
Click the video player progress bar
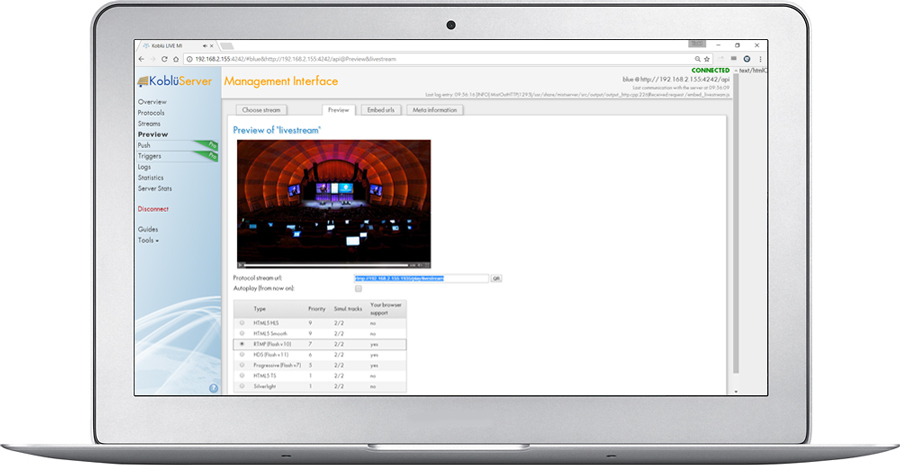327,265
